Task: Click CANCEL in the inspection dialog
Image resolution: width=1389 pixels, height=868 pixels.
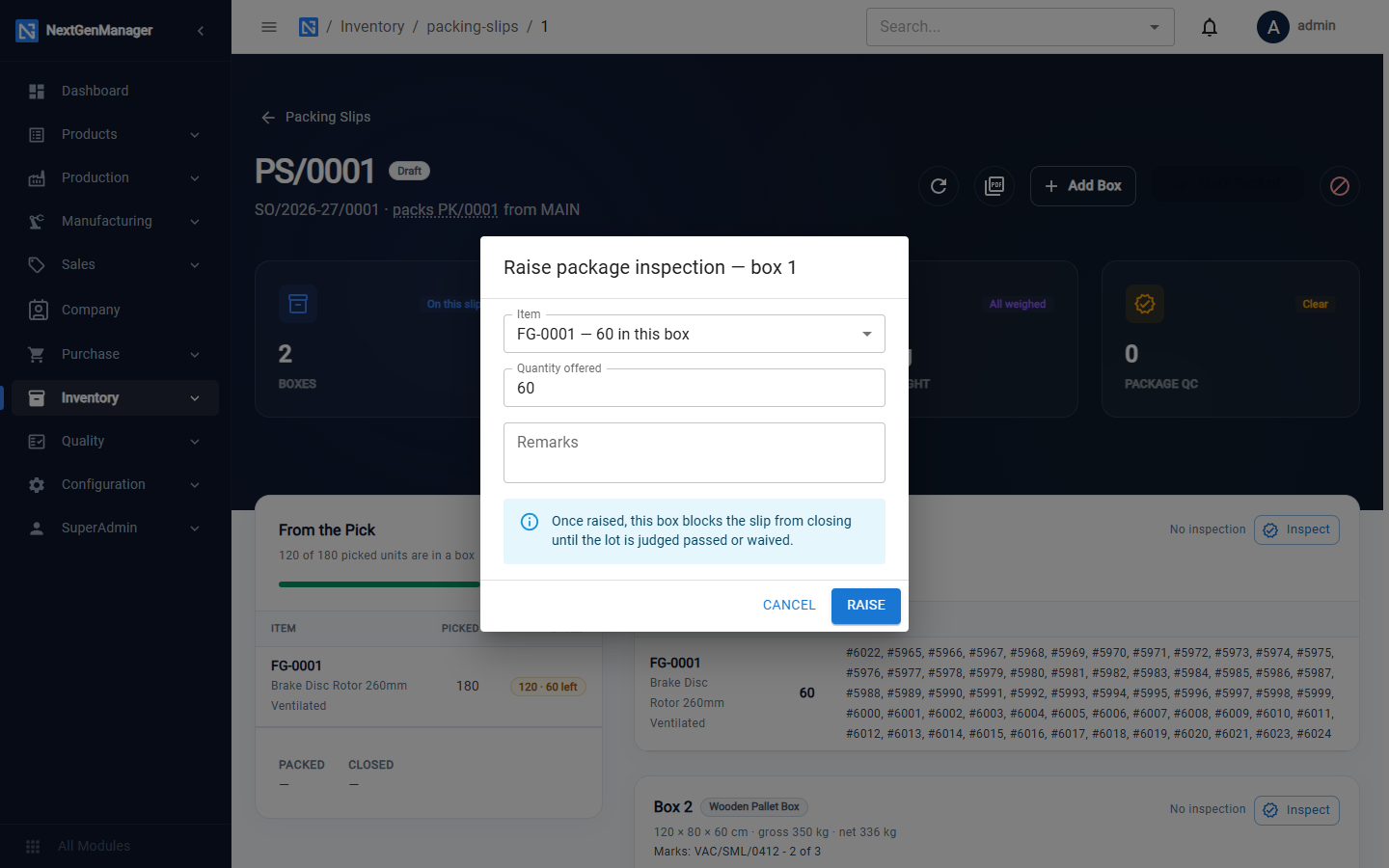Action: [x=789, y=606]
